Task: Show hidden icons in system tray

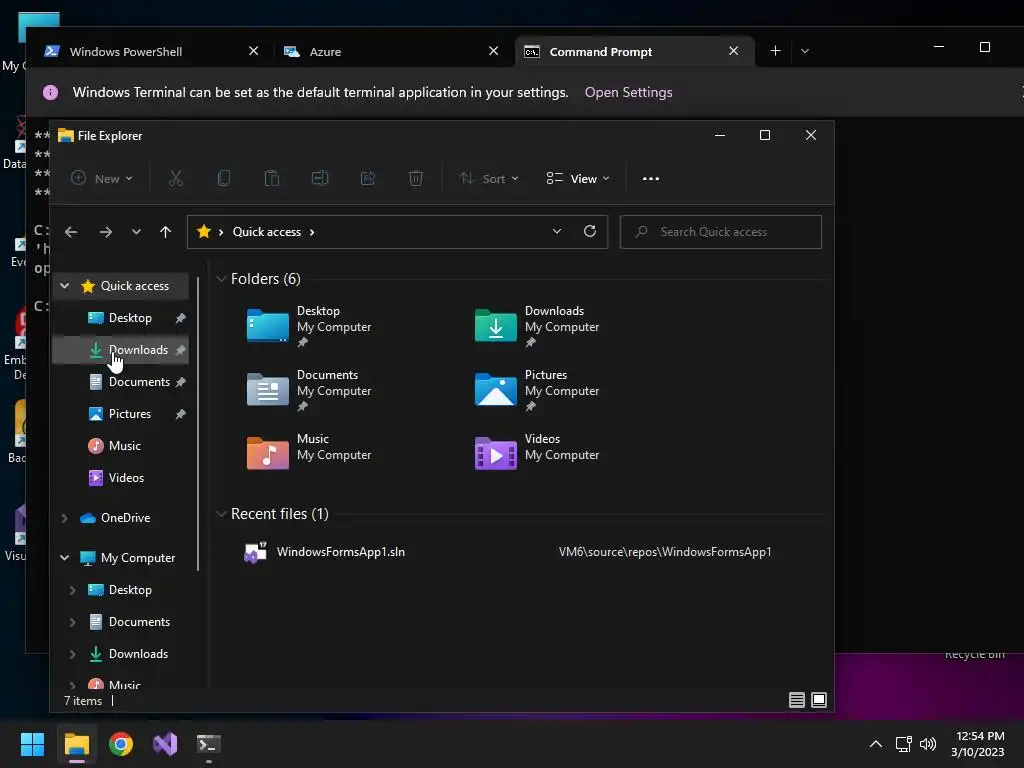Action: (x=876, y=744)
